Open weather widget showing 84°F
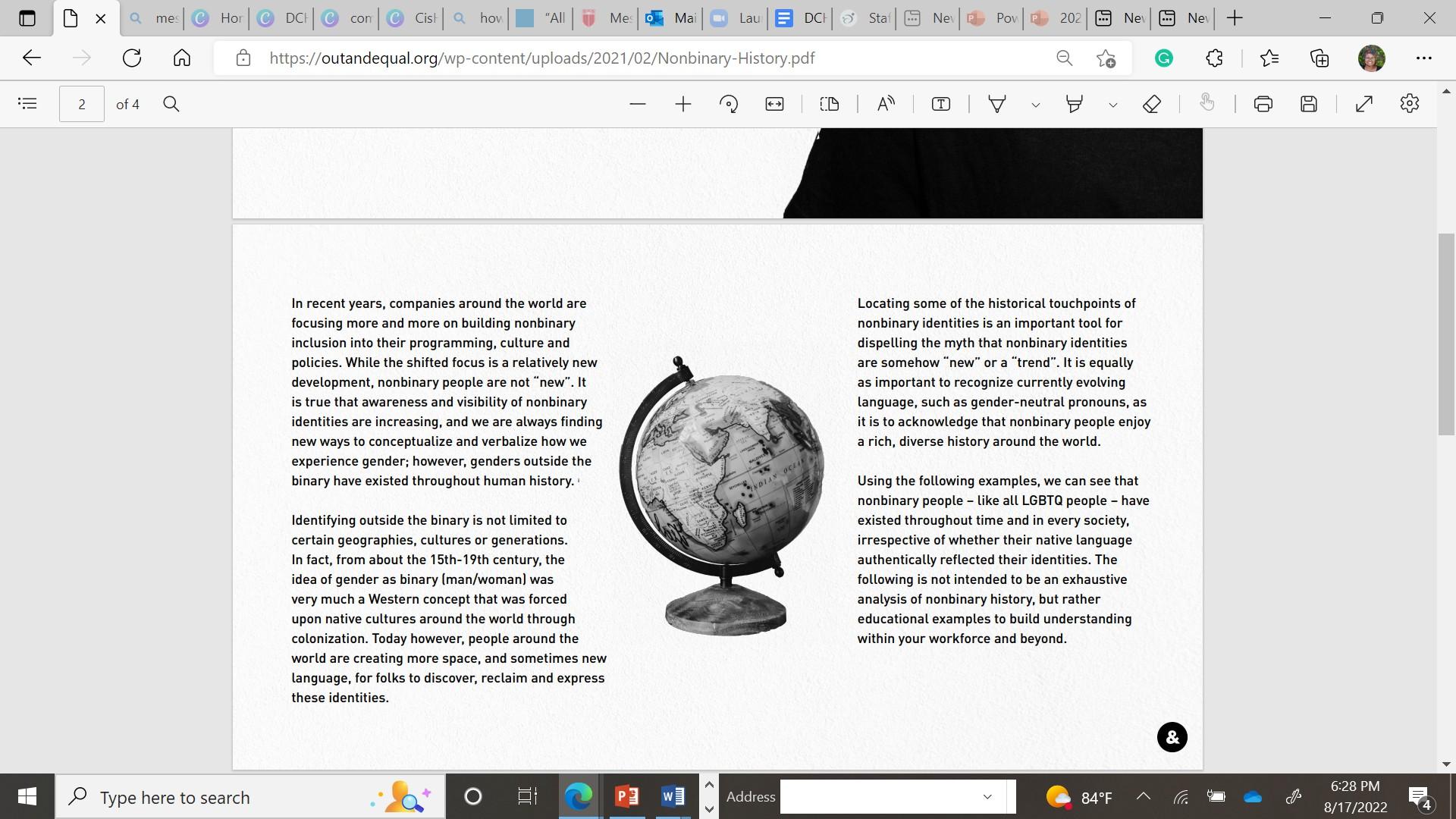 (x=1078, y=797)
